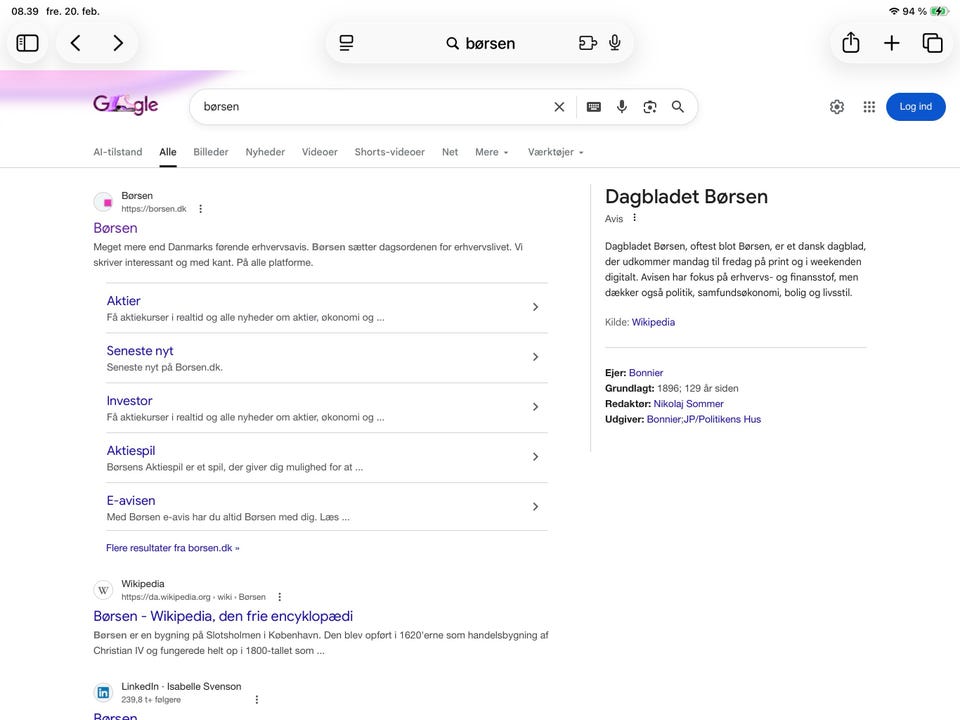The height and width of the screenshot is (720, 960).
Task: Open the page reader menu icon
Action: (x=347, y=43)
